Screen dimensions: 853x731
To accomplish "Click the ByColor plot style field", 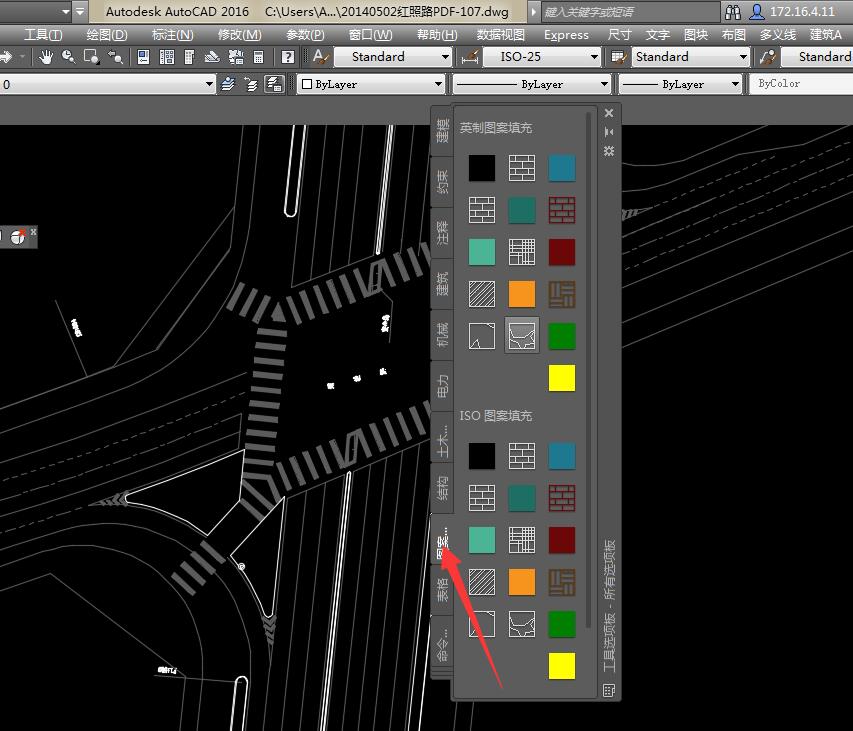I will point(801,84).
